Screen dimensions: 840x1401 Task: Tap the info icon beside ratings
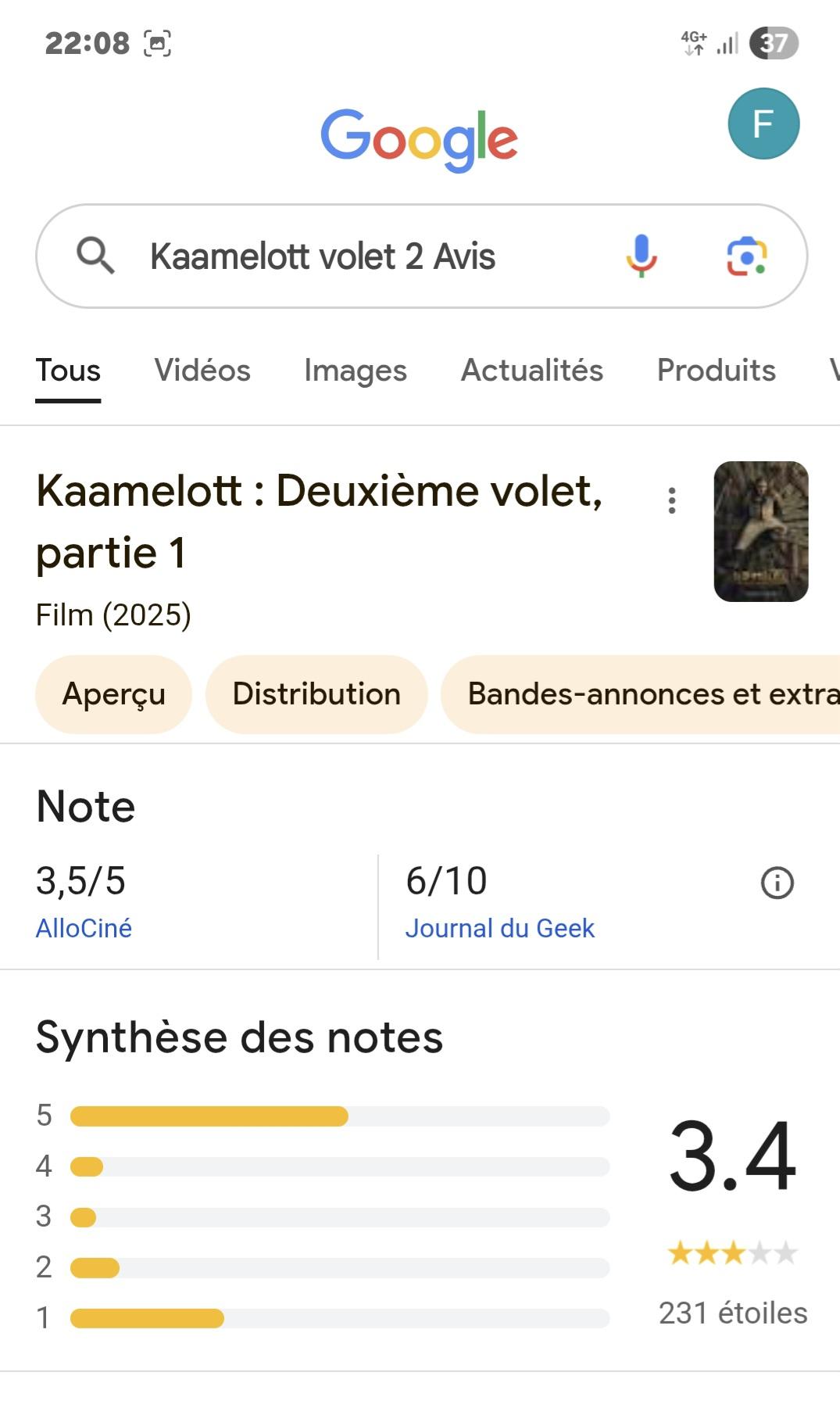tap(777, 883)
